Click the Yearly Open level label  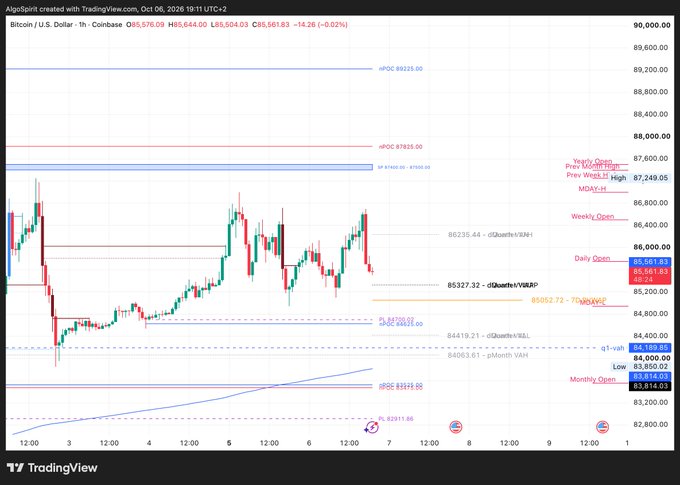(x=592, y=161)
